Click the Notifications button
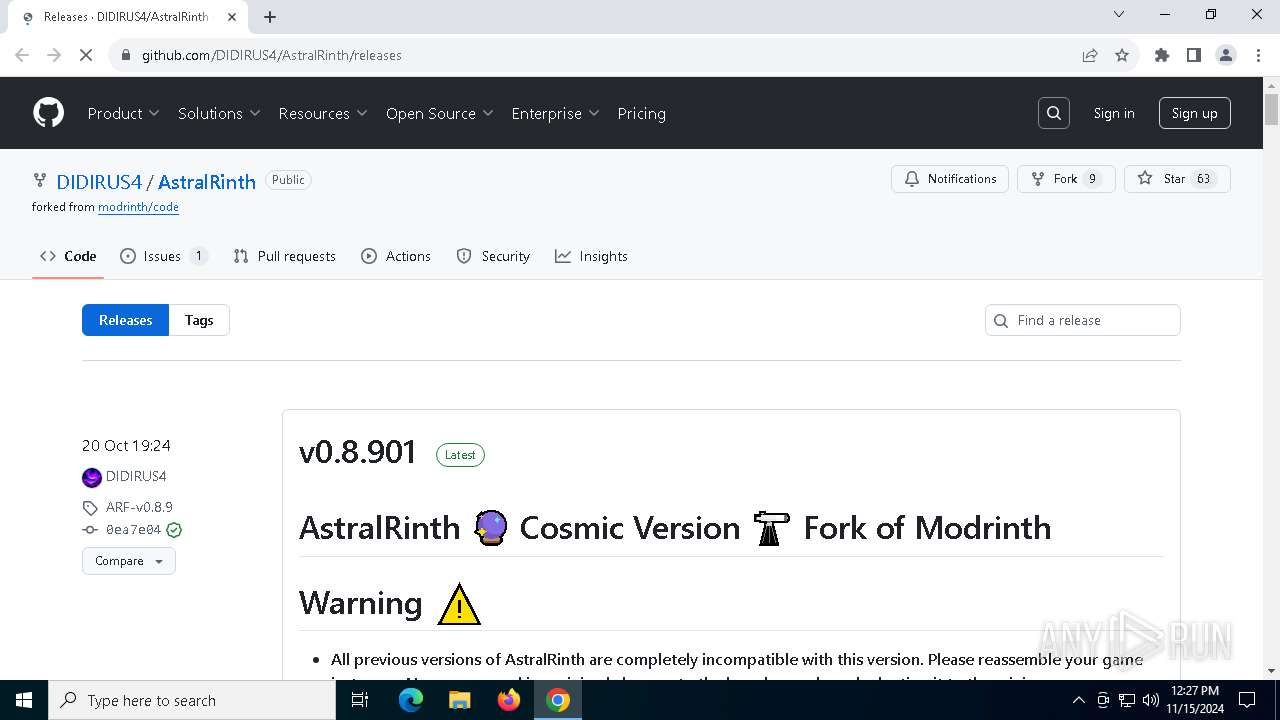 (x=950, y=179)
